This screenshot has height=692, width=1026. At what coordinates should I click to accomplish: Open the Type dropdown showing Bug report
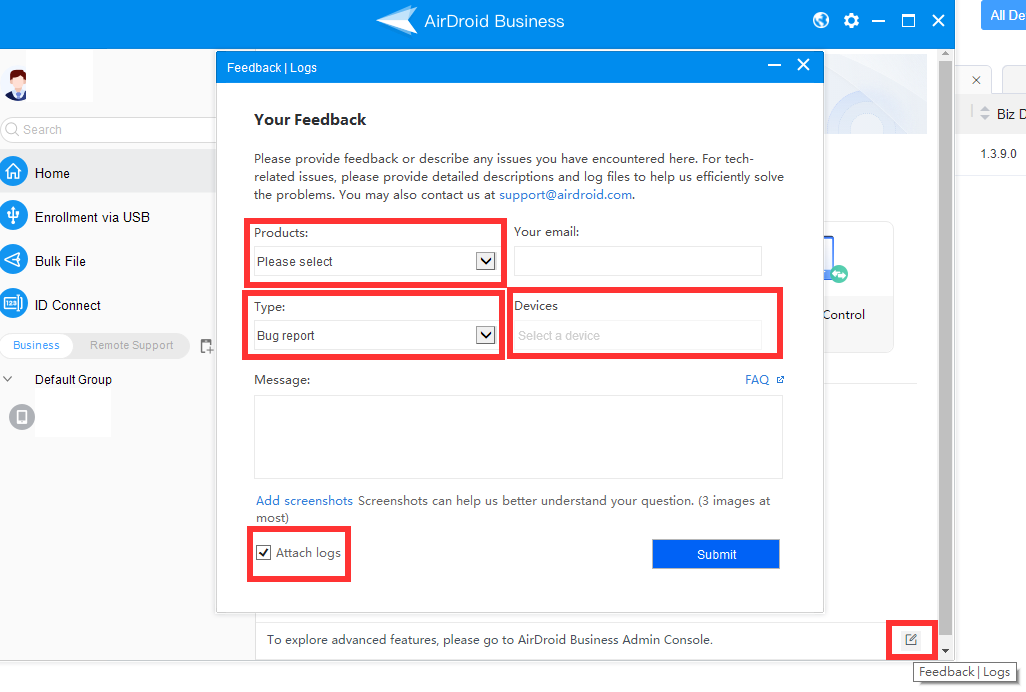(374, 335)
